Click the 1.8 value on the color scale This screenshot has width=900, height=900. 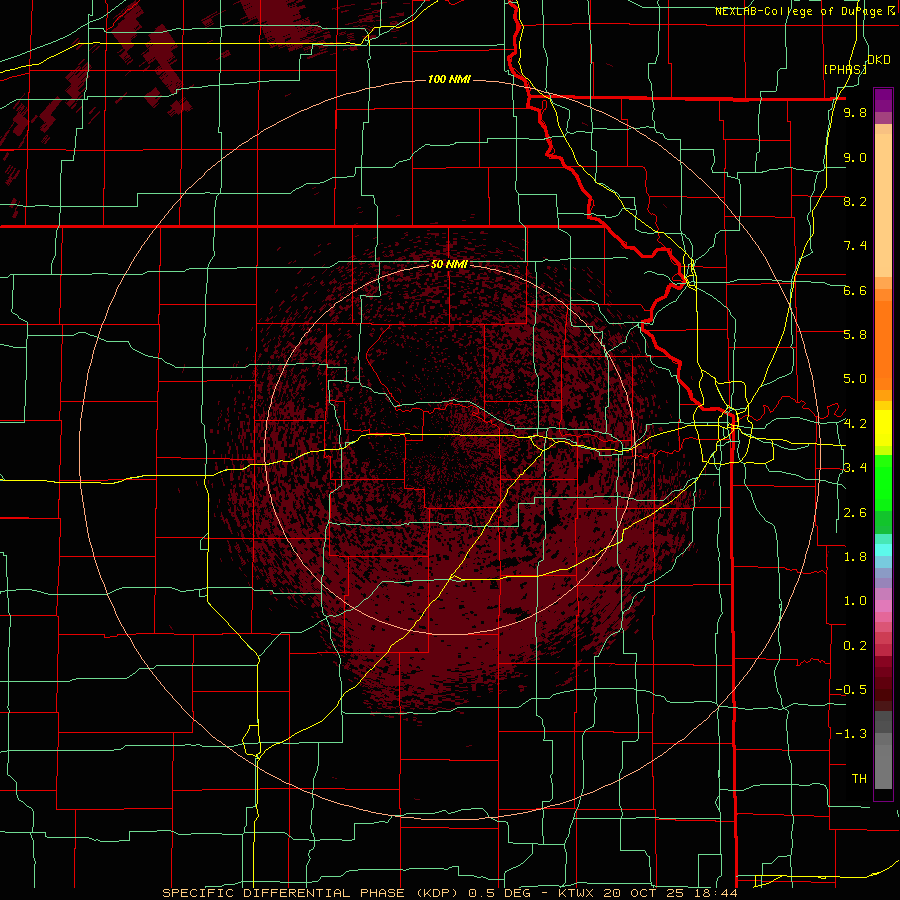855,557
